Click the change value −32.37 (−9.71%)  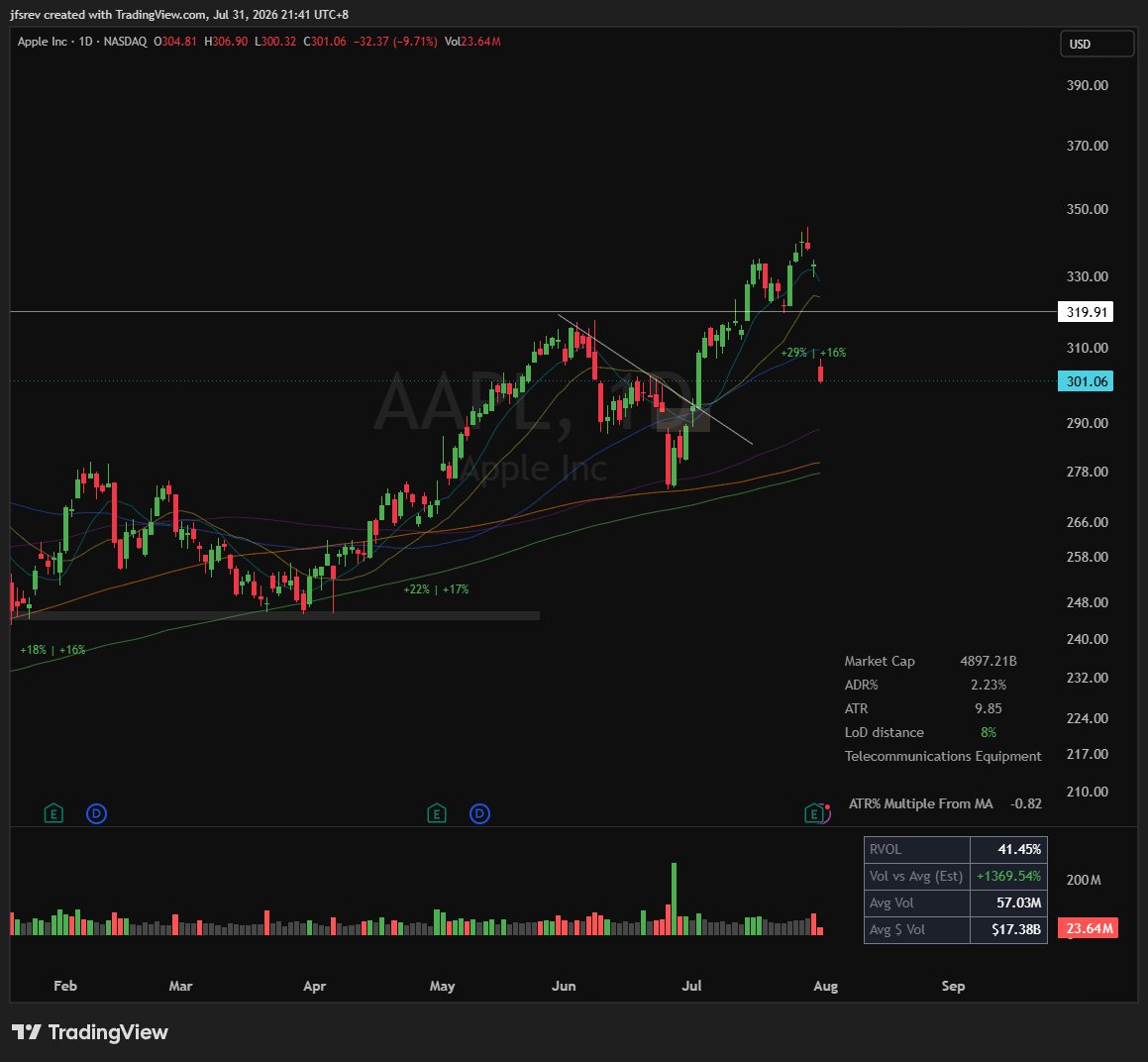click(x=395, y=42)
